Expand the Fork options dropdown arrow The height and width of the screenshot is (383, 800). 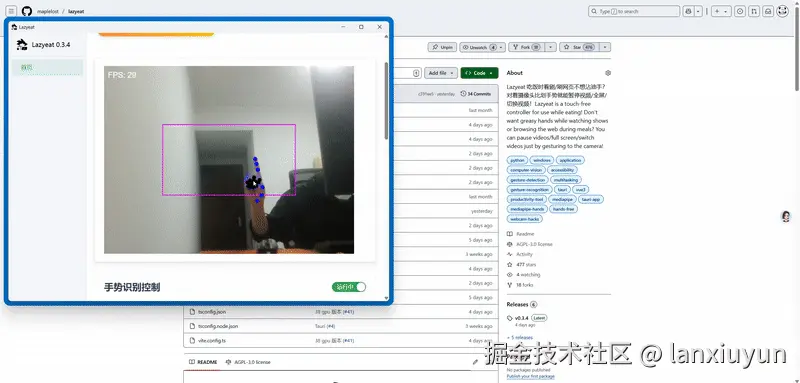[551, 47]
